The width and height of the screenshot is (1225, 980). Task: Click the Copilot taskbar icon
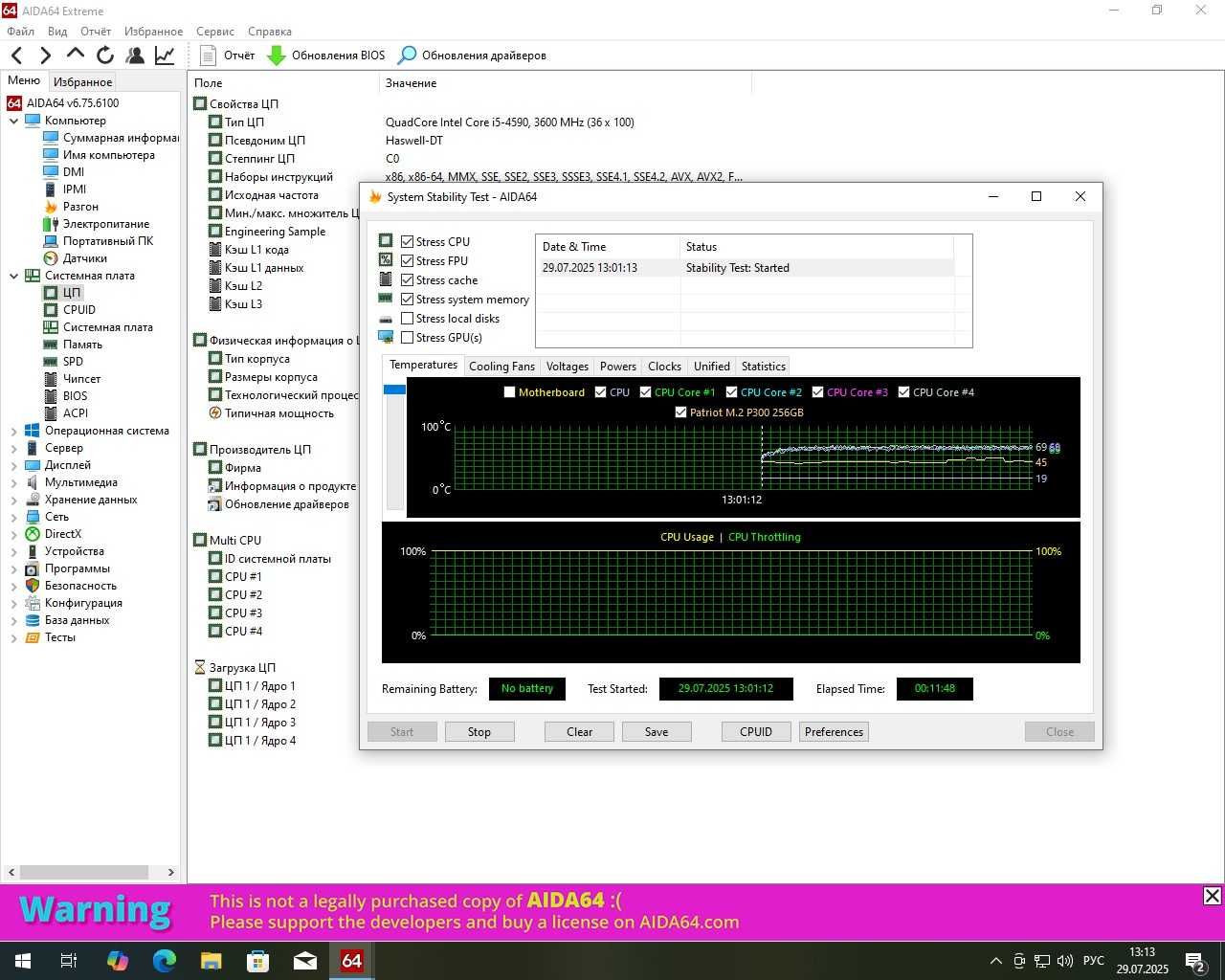pyautogui.click(x=118, y=960)
